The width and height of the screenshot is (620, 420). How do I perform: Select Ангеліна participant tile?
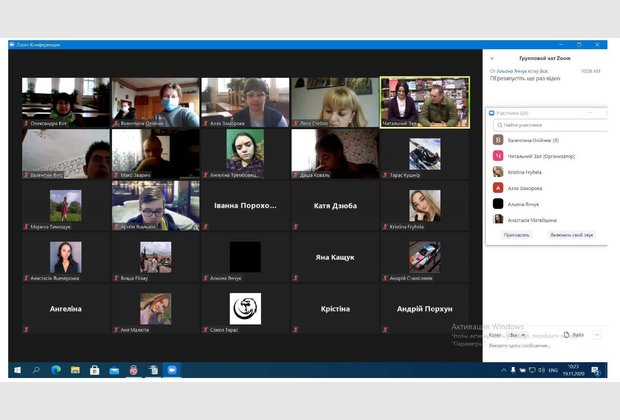66,309
